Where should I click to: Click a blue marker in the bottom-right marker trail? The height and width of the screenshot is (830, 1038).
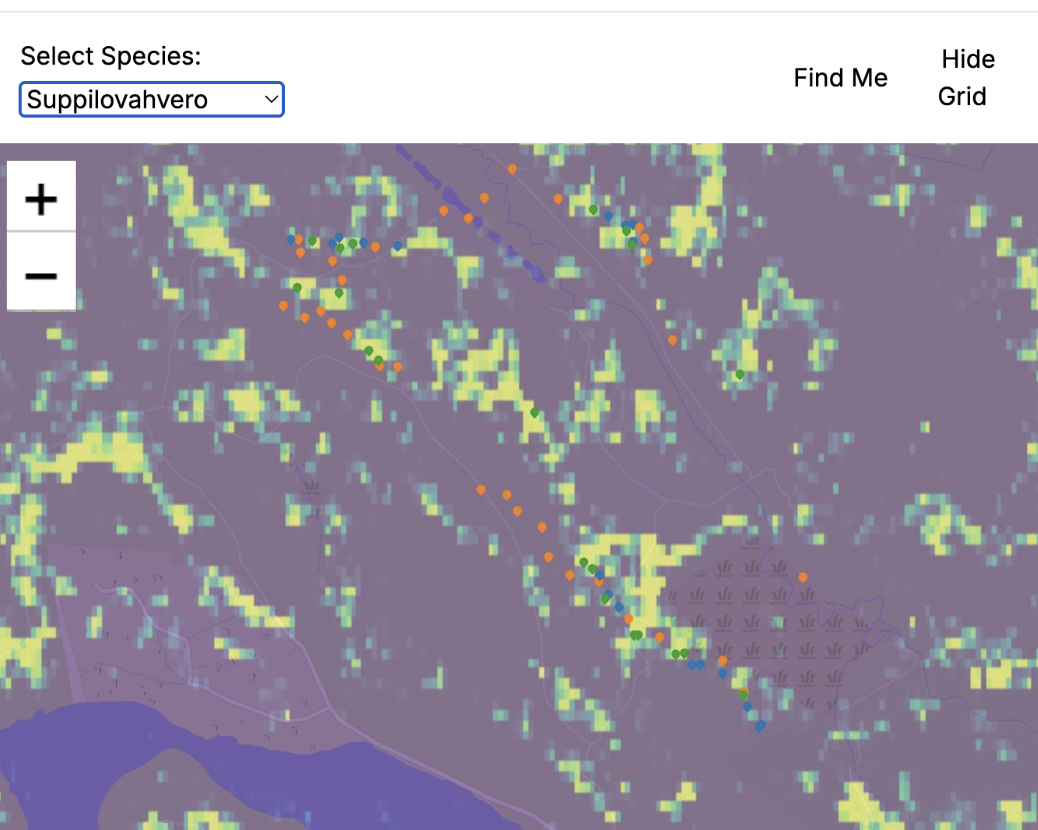(723, 672)
